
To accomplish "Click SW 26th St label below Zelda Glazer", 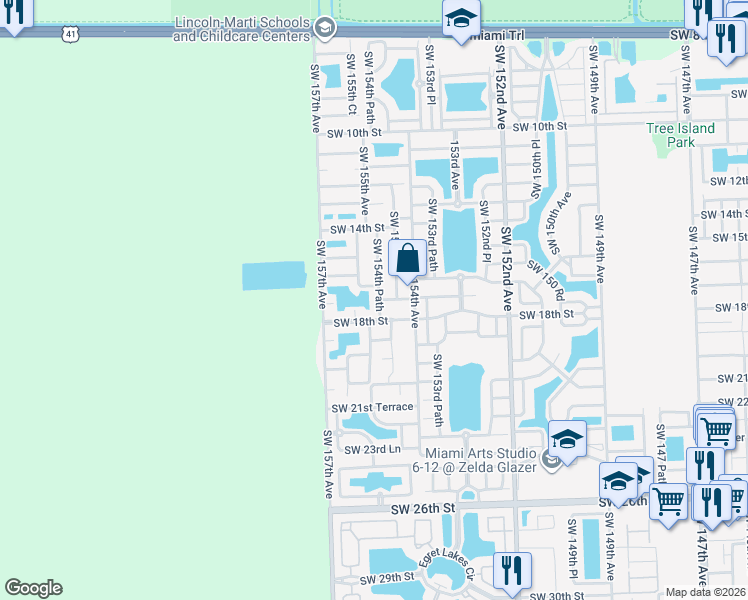I will [423, 509].
